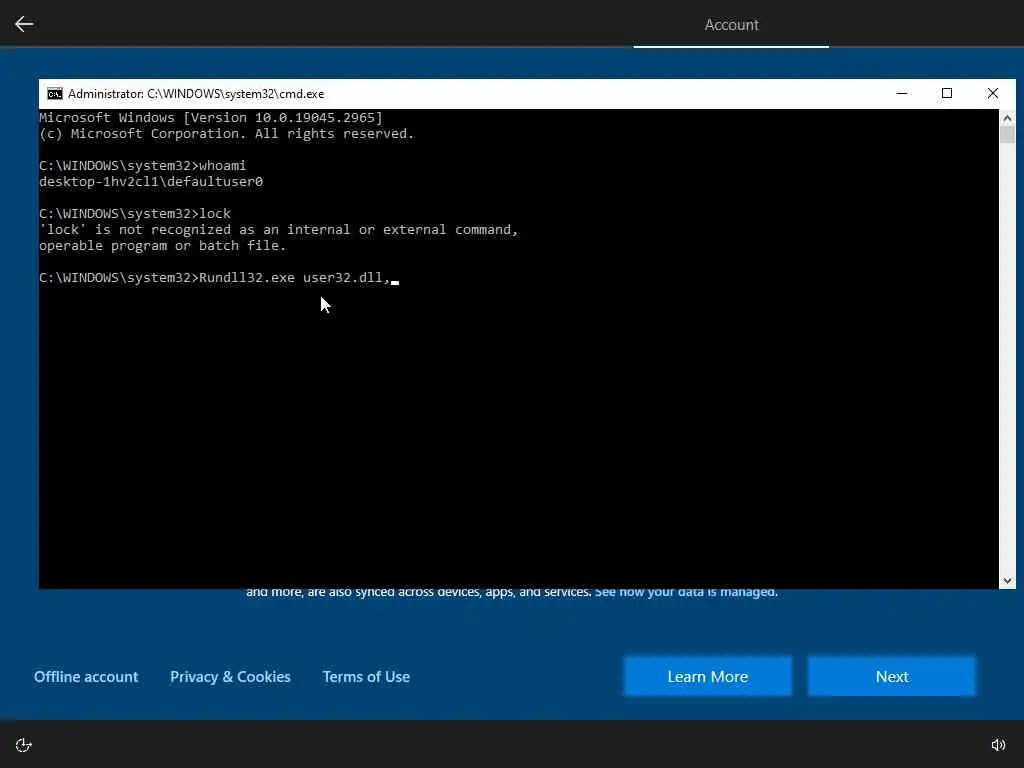Click the window title Administrator: cmd.exe
The height and width of the screenshot is (768, 1024).
[196, 94]
